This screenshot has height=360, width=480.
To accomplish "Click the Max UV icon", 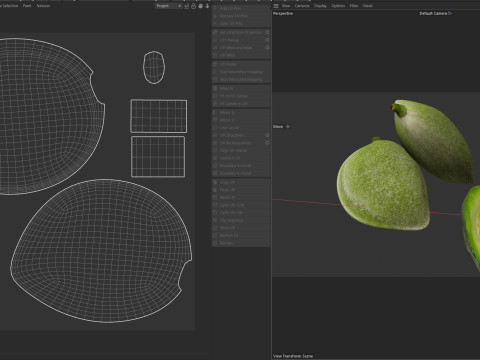I will tap(215, 89).
